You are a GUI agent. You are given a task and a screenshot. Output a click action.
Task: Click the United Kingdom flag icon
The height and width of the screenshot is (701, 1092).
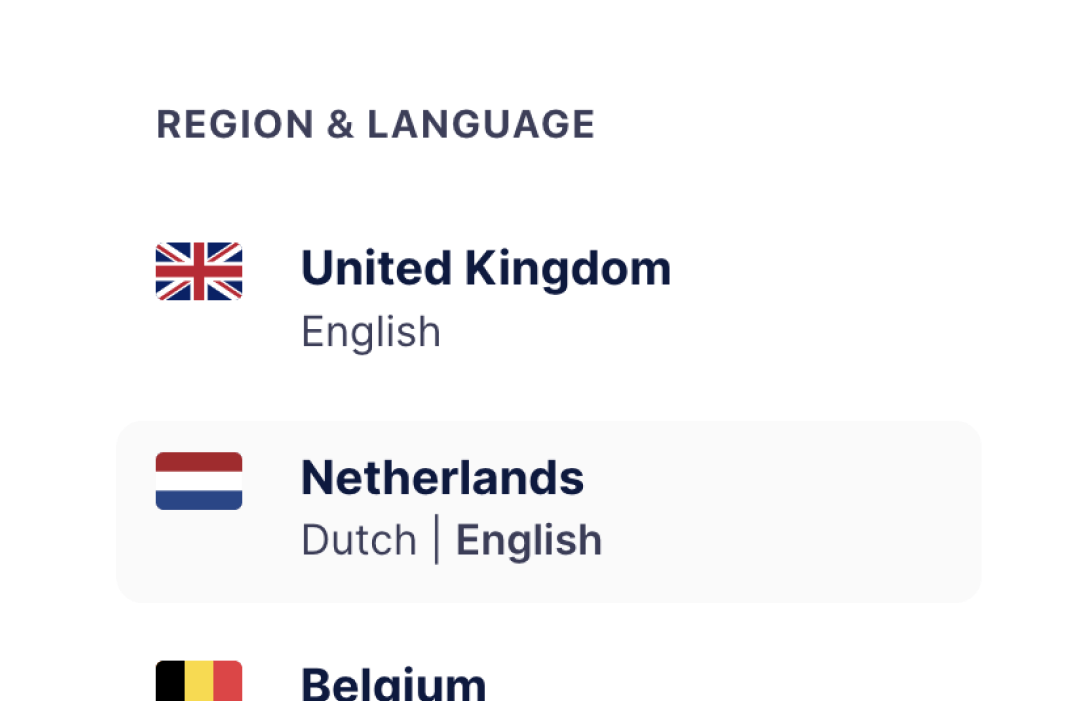click(x=199, y=271)
